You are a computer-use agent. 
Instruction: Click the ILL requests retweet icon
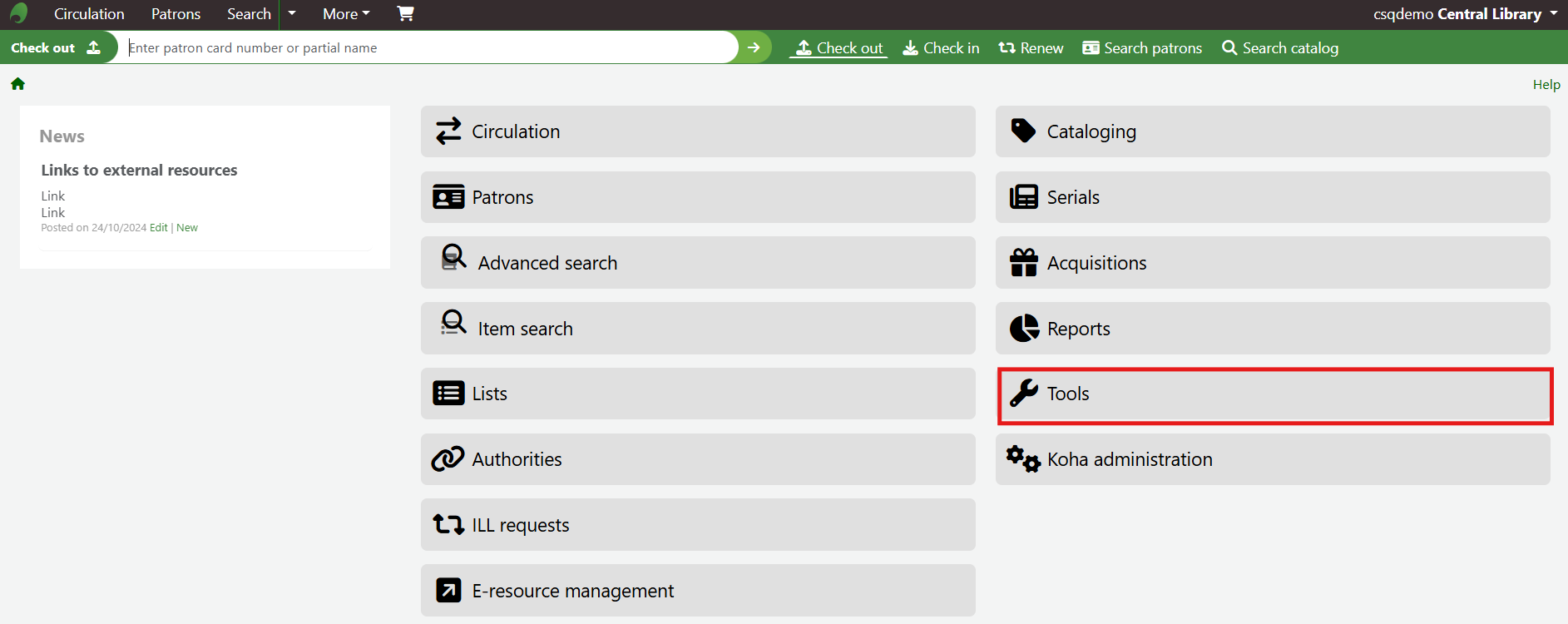pos(448,524)
